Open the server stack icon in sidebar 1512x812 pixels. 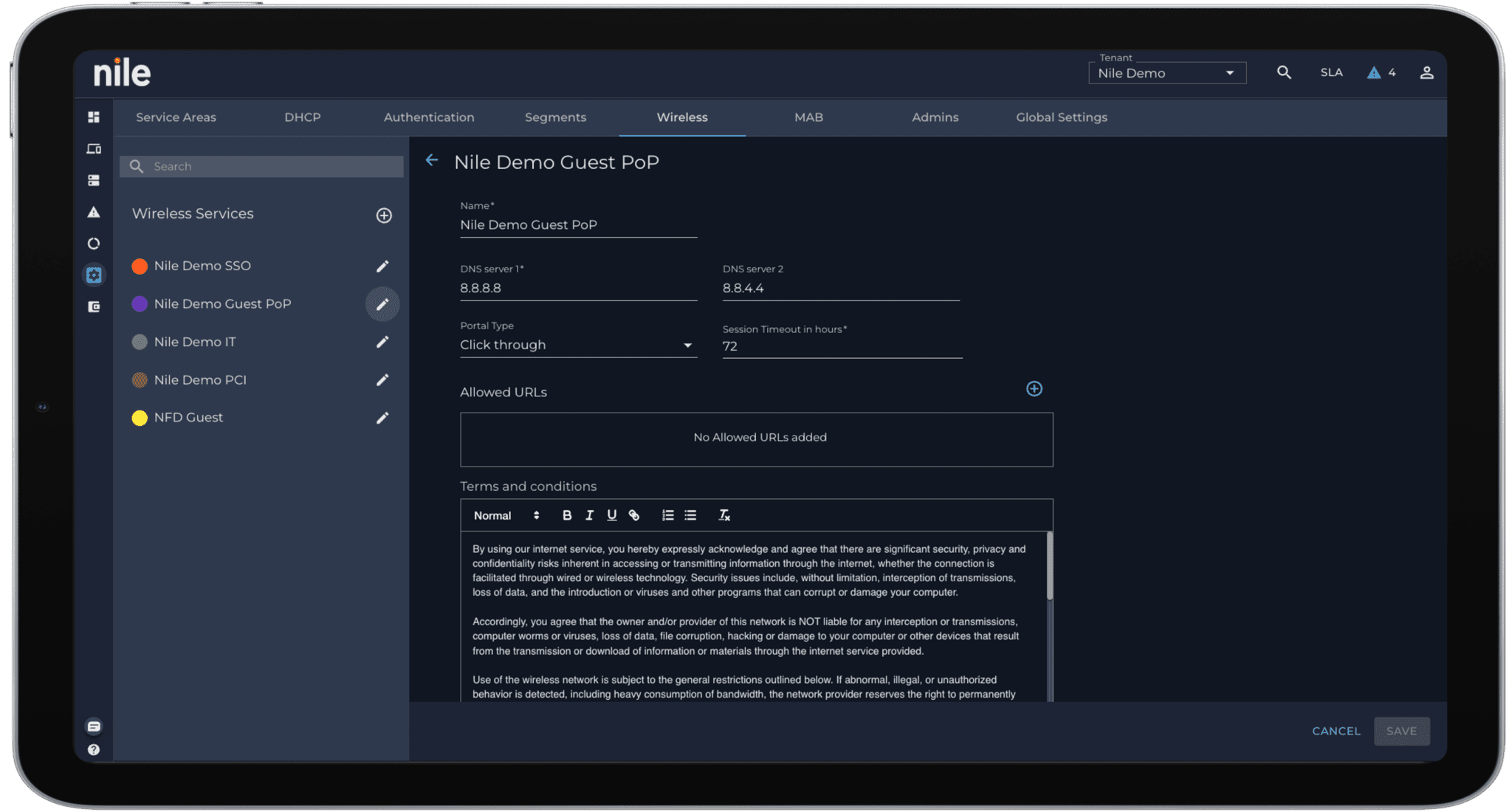point(94,180)
